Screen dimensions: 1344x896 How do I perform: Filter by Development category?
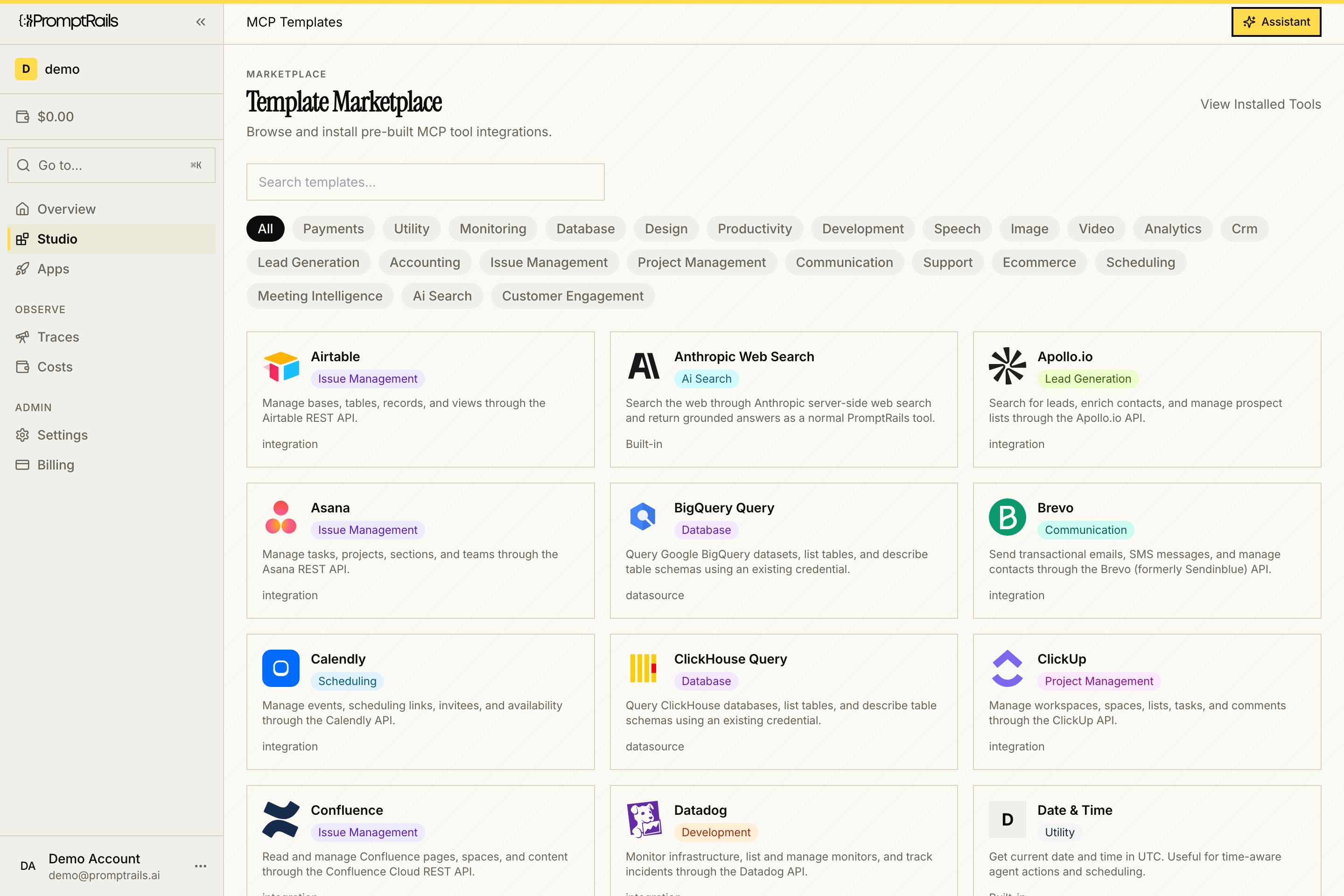point(862,229)
